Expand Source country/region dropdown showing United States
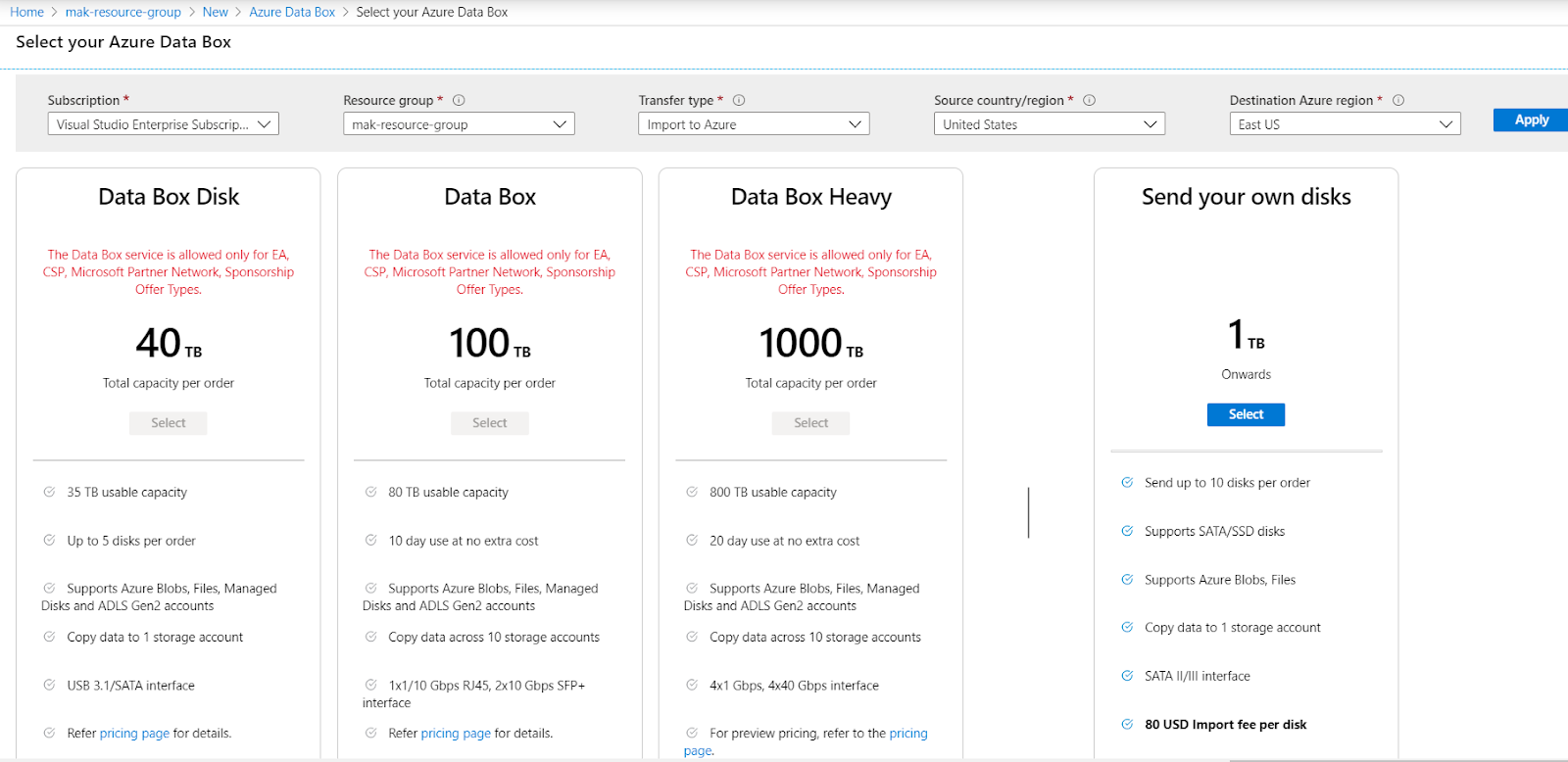Viewport: 1568px width, 762px height. [1050, 124]
